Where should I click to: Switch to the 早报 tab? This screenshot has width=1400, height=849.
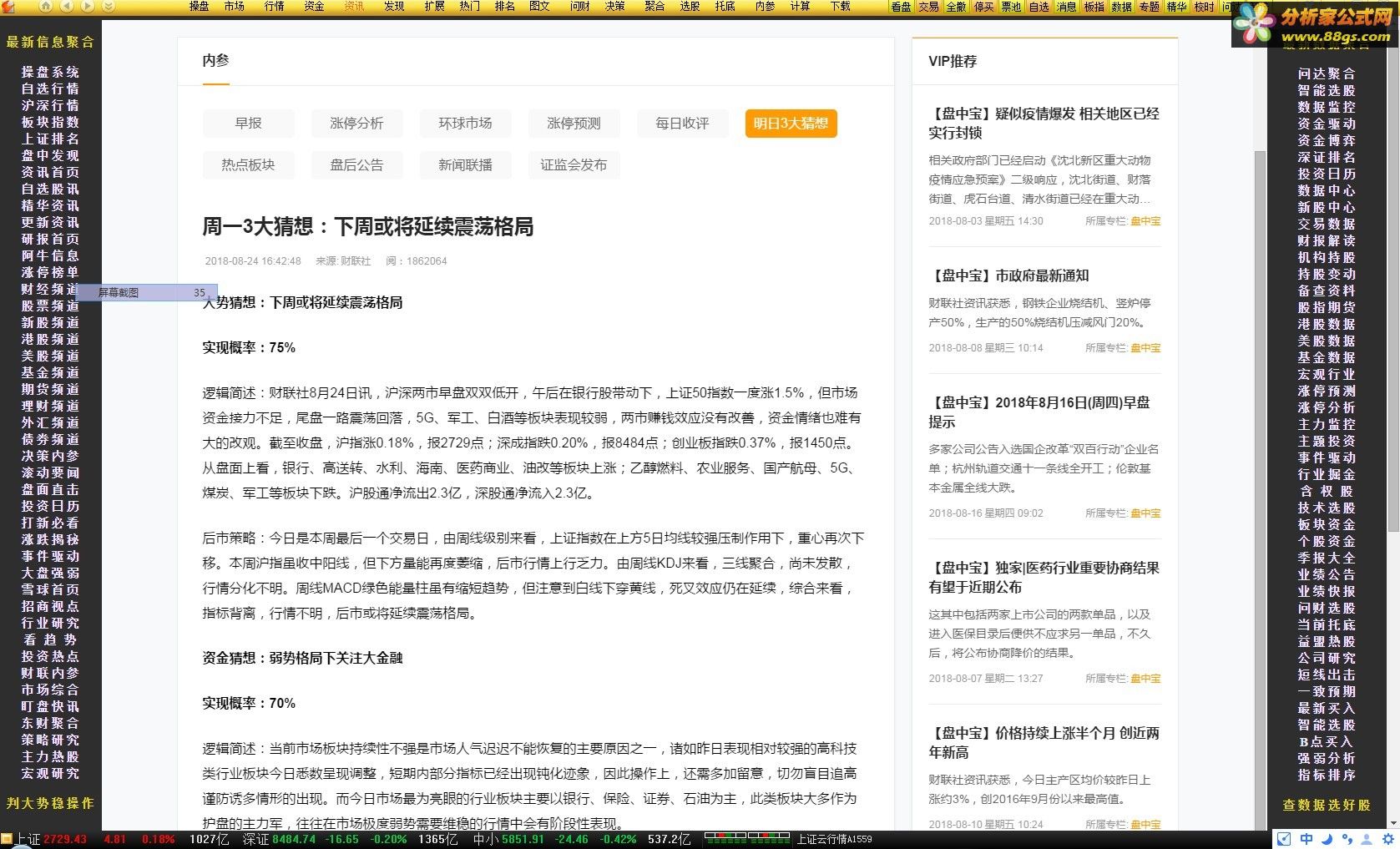(x=248, y=124)
